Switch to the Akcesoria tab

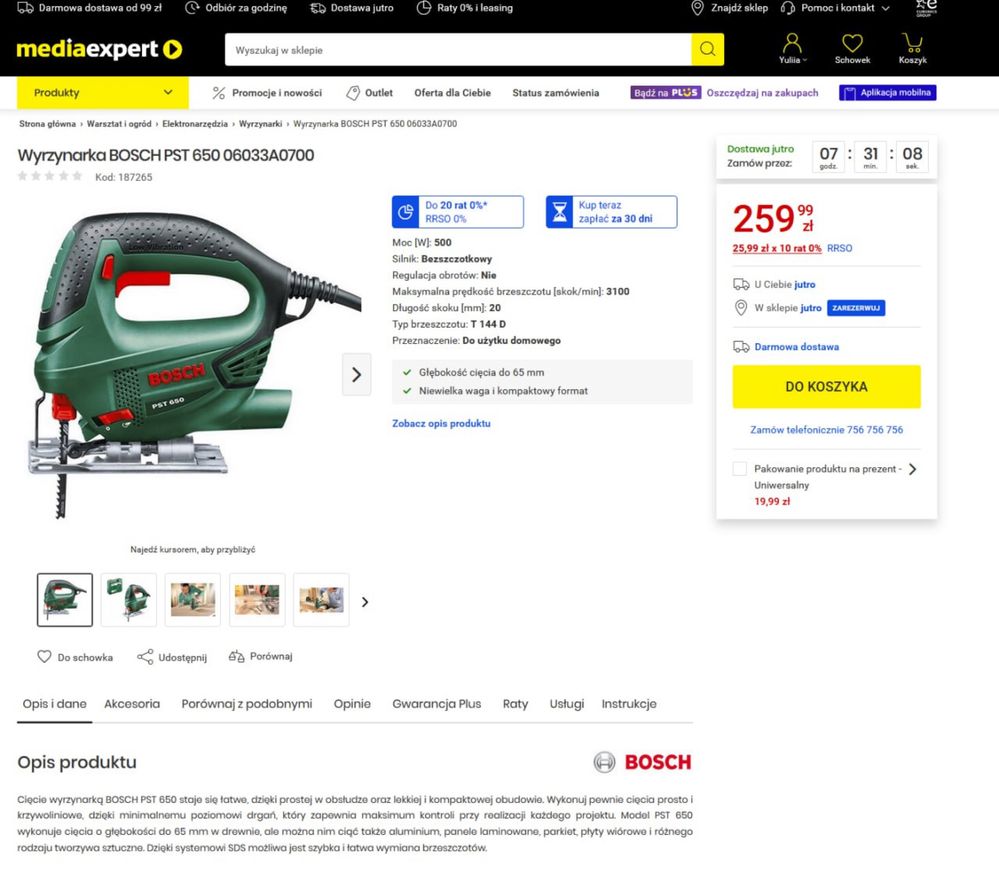(132, 704)
